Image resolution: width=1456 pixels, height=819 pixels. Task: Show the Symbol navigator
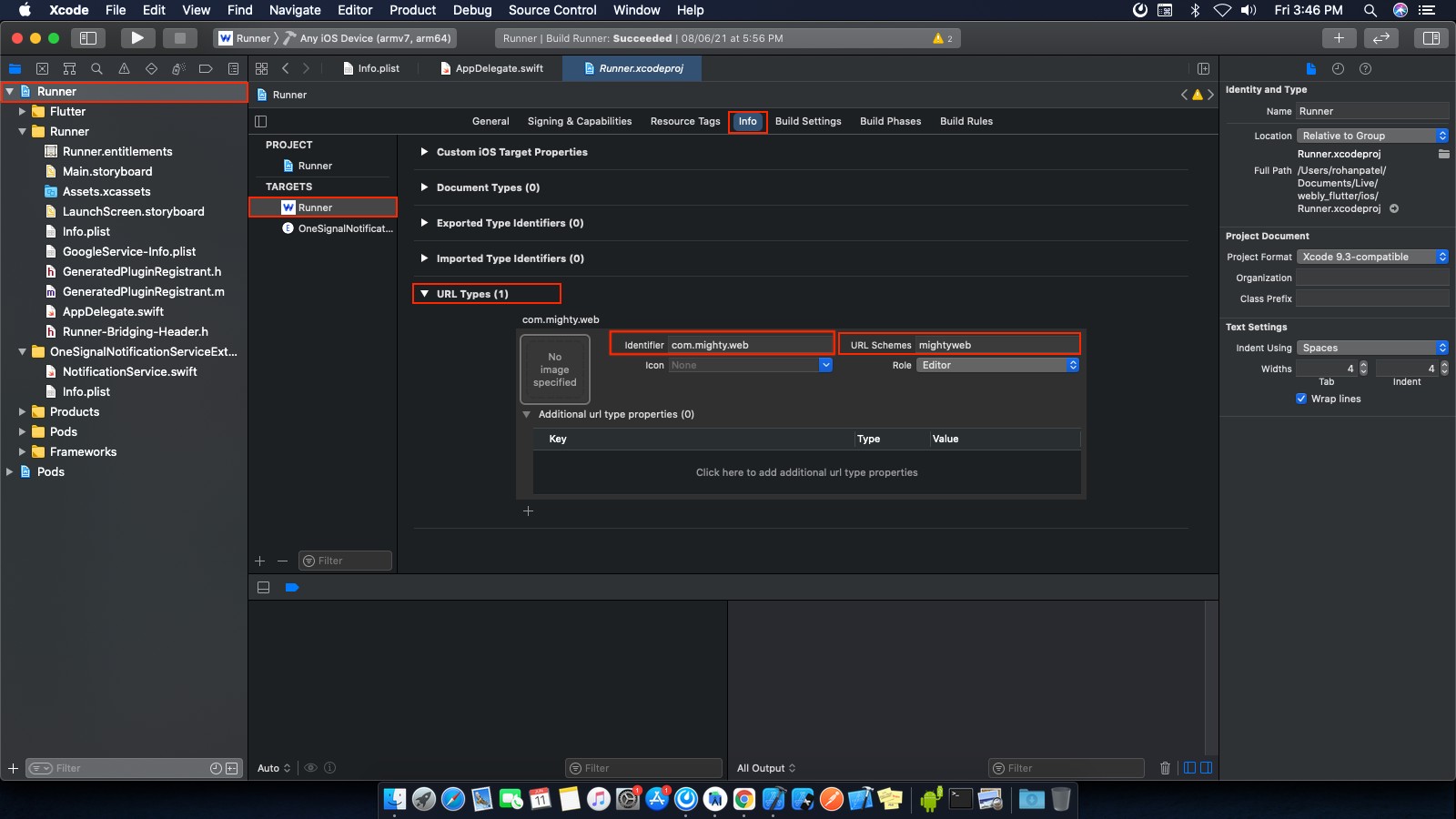tap(69, 68)
